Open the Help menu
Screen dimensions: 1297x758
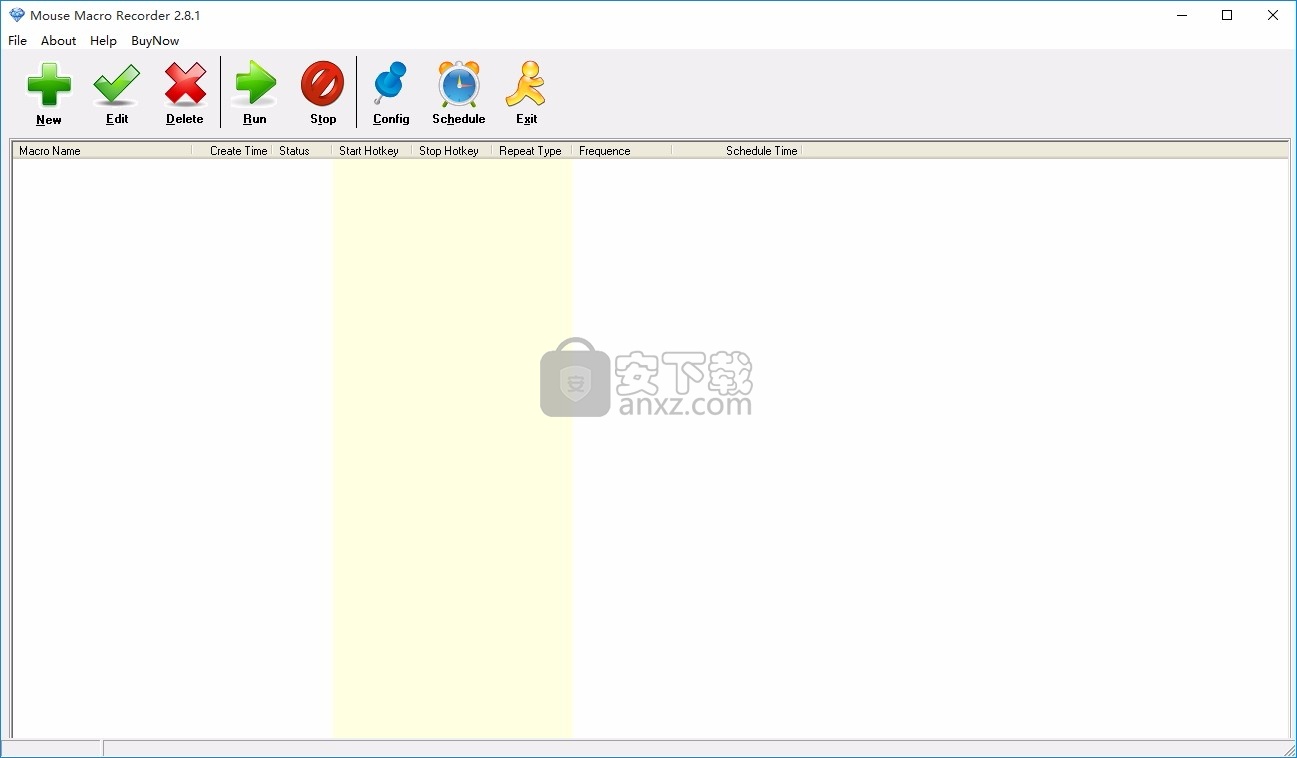(103, 41)
